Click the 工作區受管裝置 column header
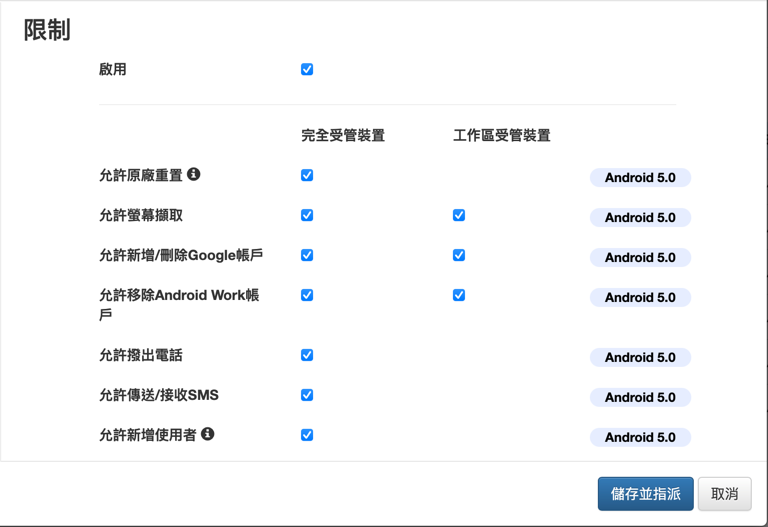Viewport: 768px width, 527px height. 502,135
